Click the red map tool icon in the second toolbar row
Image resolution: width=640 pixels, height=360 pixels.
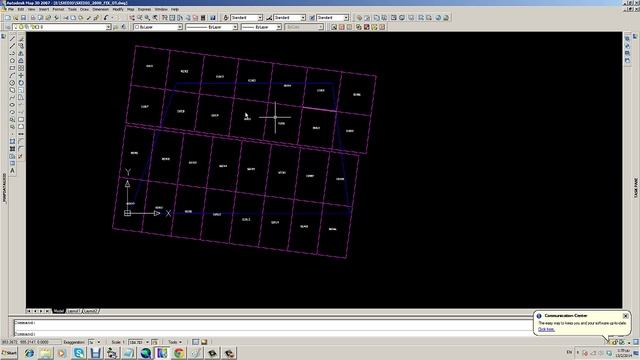(x=367, y=27)
